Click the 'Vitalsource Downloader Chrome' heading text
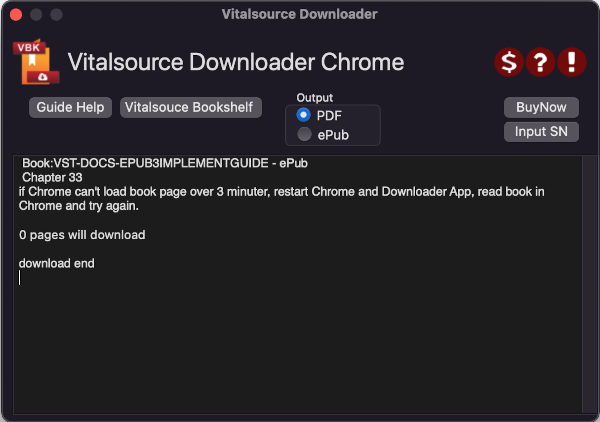This screenshot has height=422, width=600. [x=236, y=62]
